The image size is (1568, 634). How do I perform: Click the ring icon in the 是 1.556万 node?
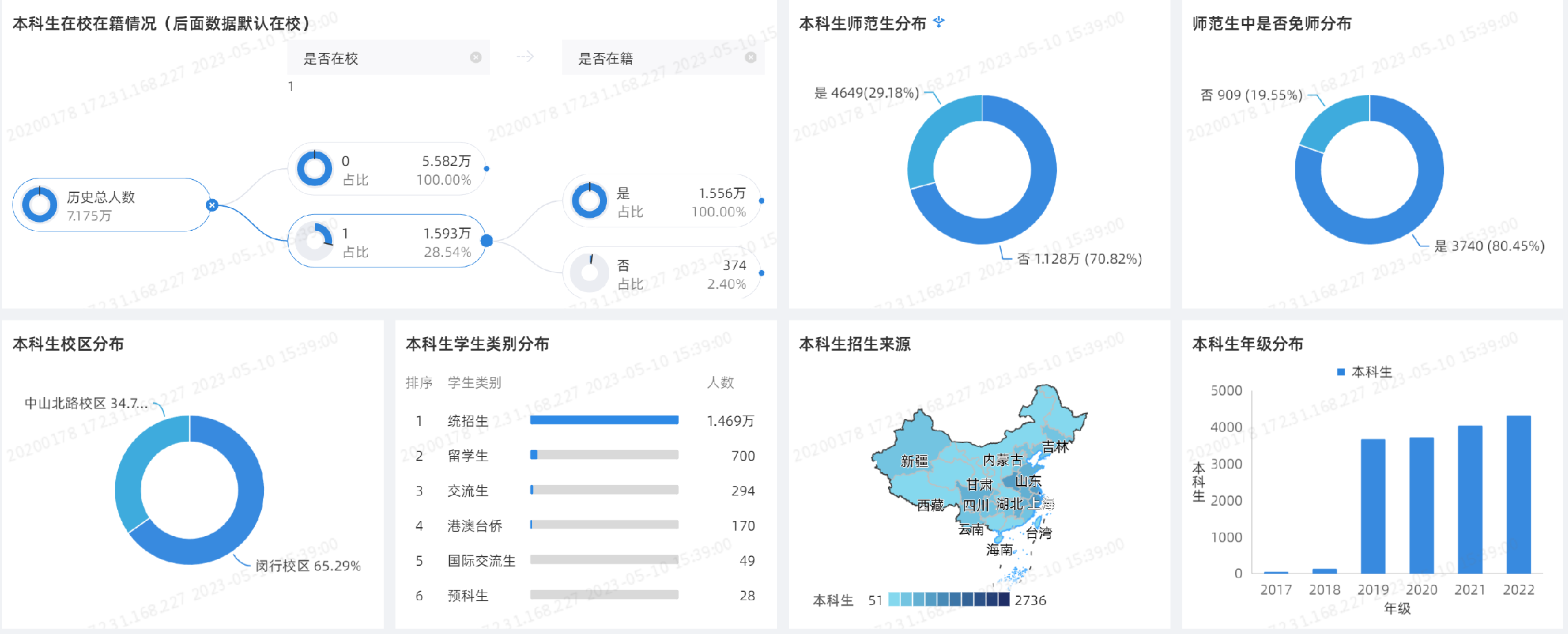pyautogui.click(x=590, y=201)
